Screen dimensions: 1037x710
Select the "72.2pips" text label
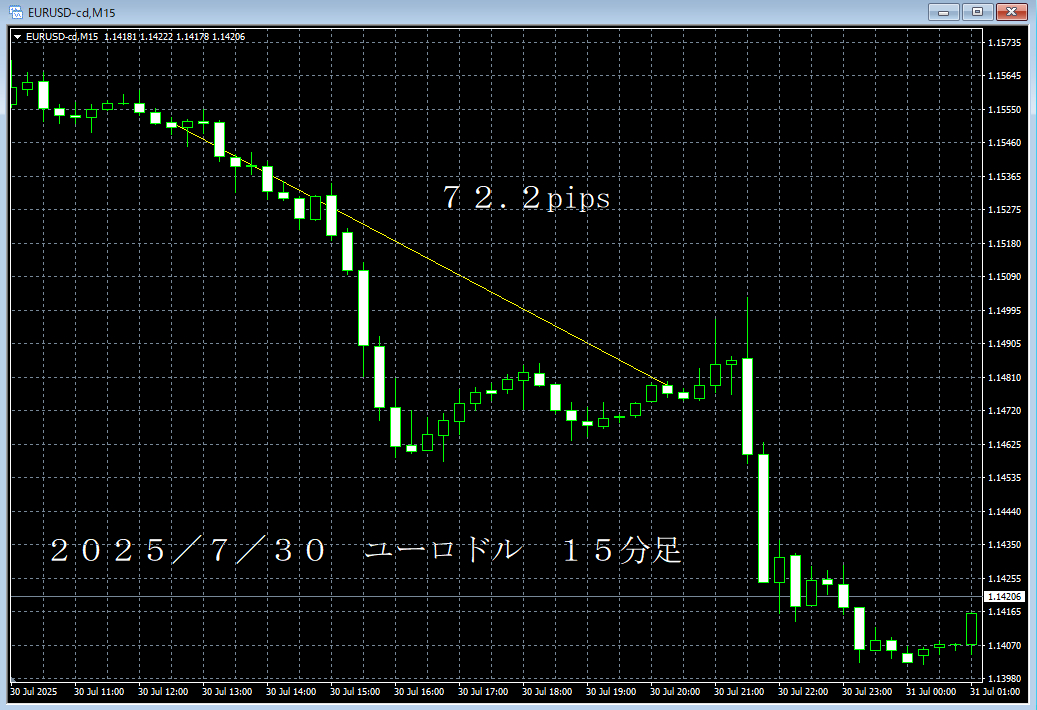526,199
